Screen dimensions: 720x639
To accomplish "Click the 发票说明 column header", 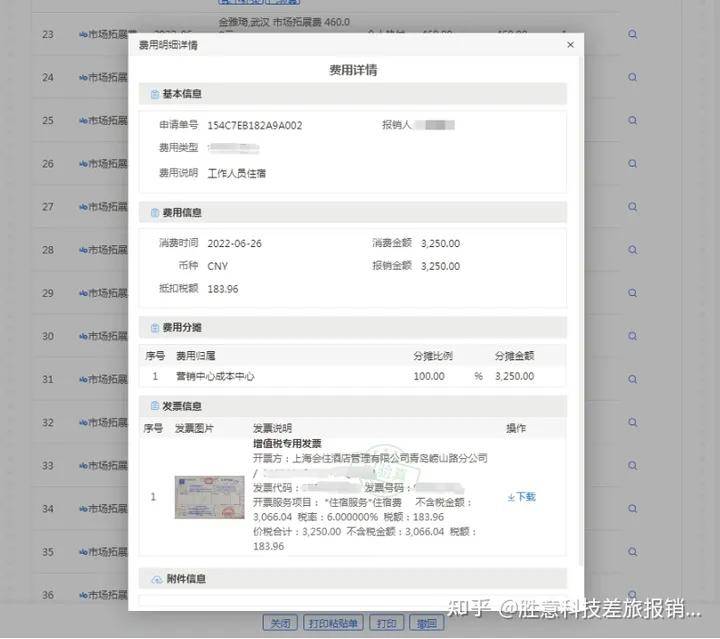I will coord(272,428).
